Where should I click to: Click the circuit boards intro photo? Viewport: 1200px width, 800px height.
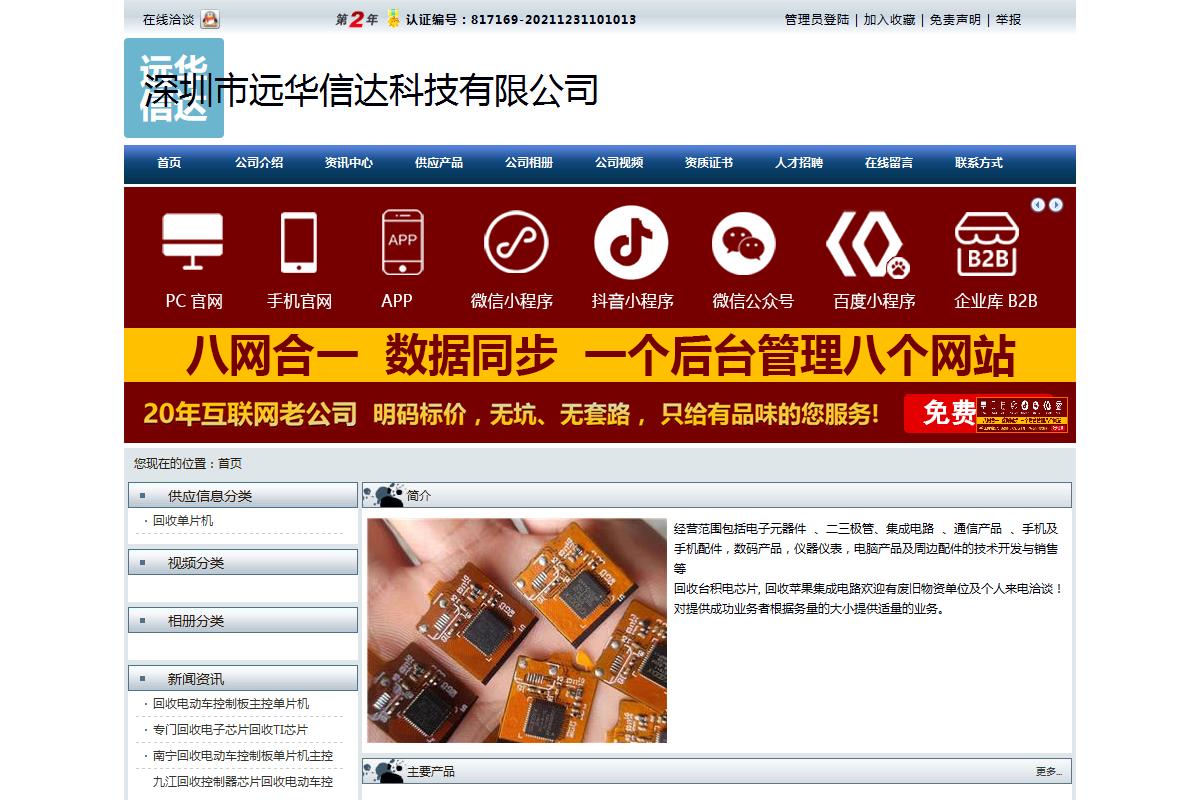[x=517, y=630]
